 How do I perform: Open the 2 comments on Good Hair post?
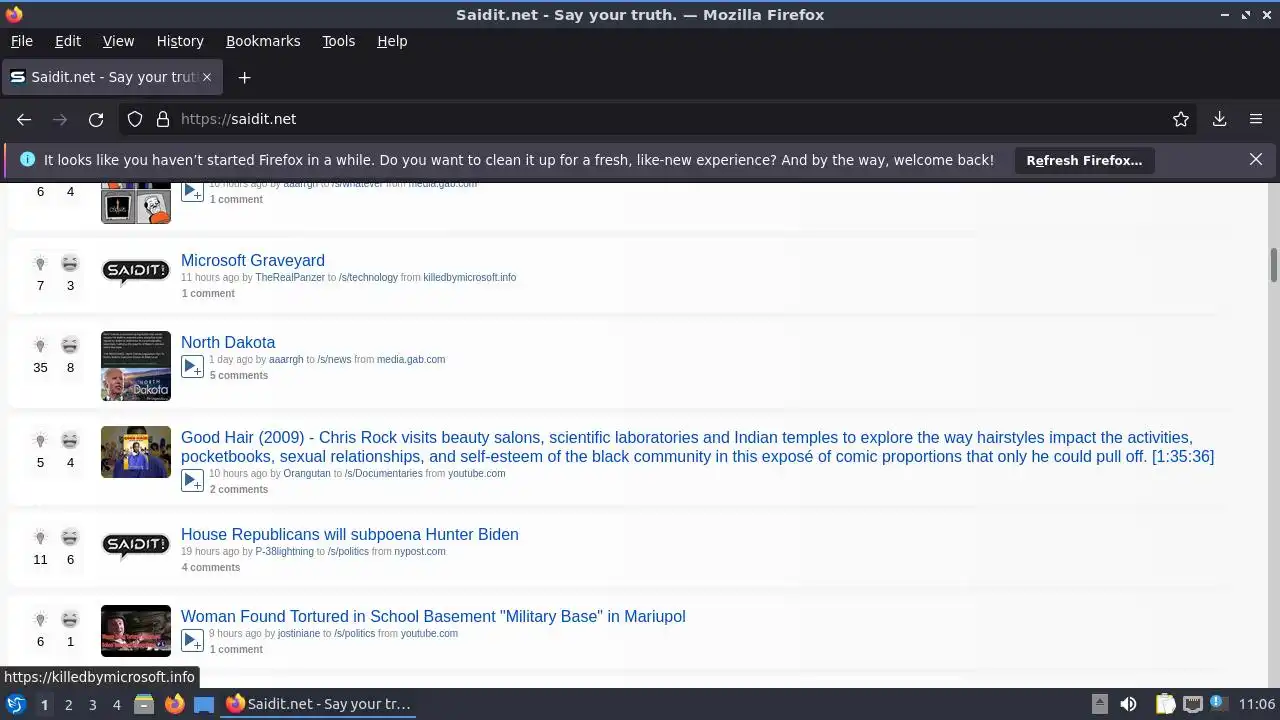point(239,489)
